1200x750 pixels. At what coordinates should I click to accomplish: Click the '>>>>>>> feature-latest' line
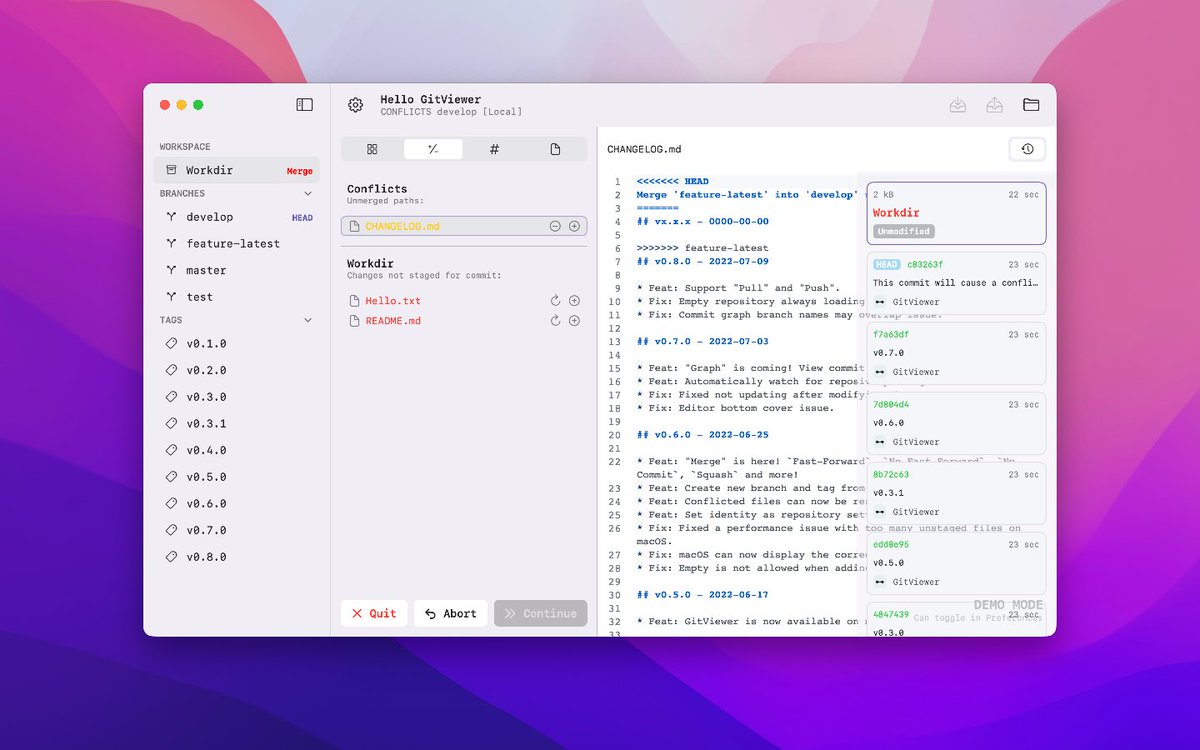[x=703, y=248]
